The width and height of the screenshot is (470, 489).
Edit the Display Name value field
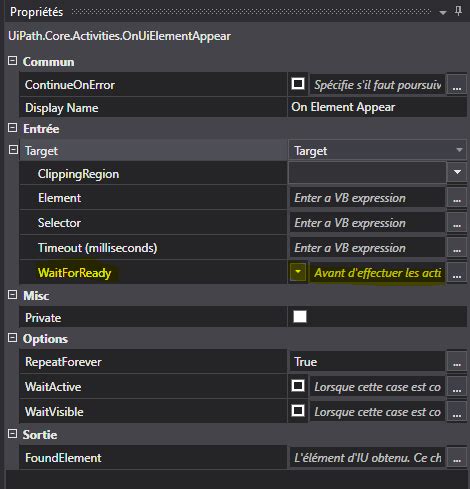coord(377,107)
